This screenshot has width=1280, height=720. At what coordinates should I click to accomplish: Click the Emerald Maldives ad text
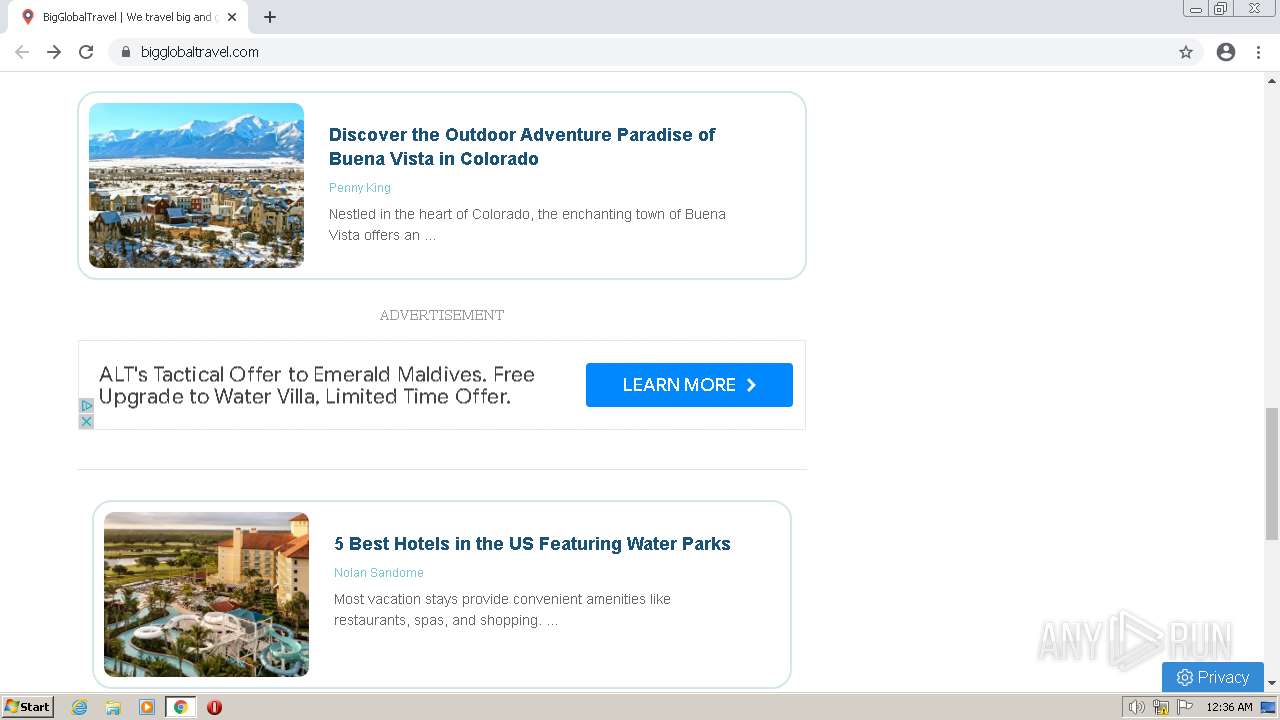317,385
